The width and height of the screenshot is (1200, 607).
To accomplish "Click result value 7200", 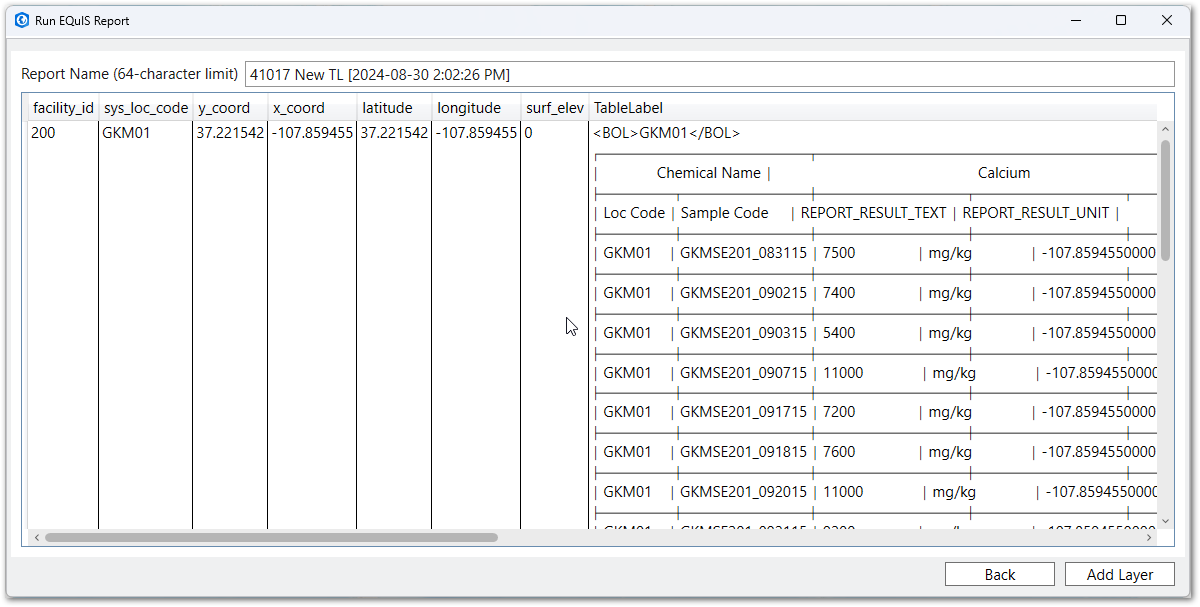I will pyautogui.click(x=839, y=412).
